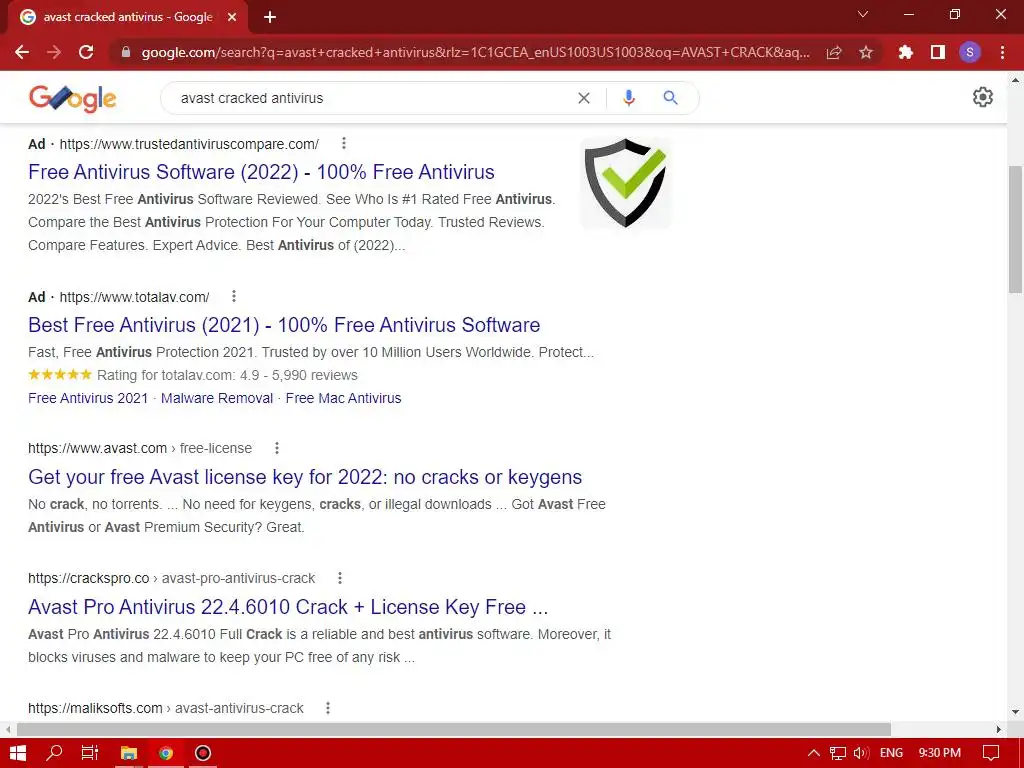Close the avast cracked antivirus tab

coord(232,17)
